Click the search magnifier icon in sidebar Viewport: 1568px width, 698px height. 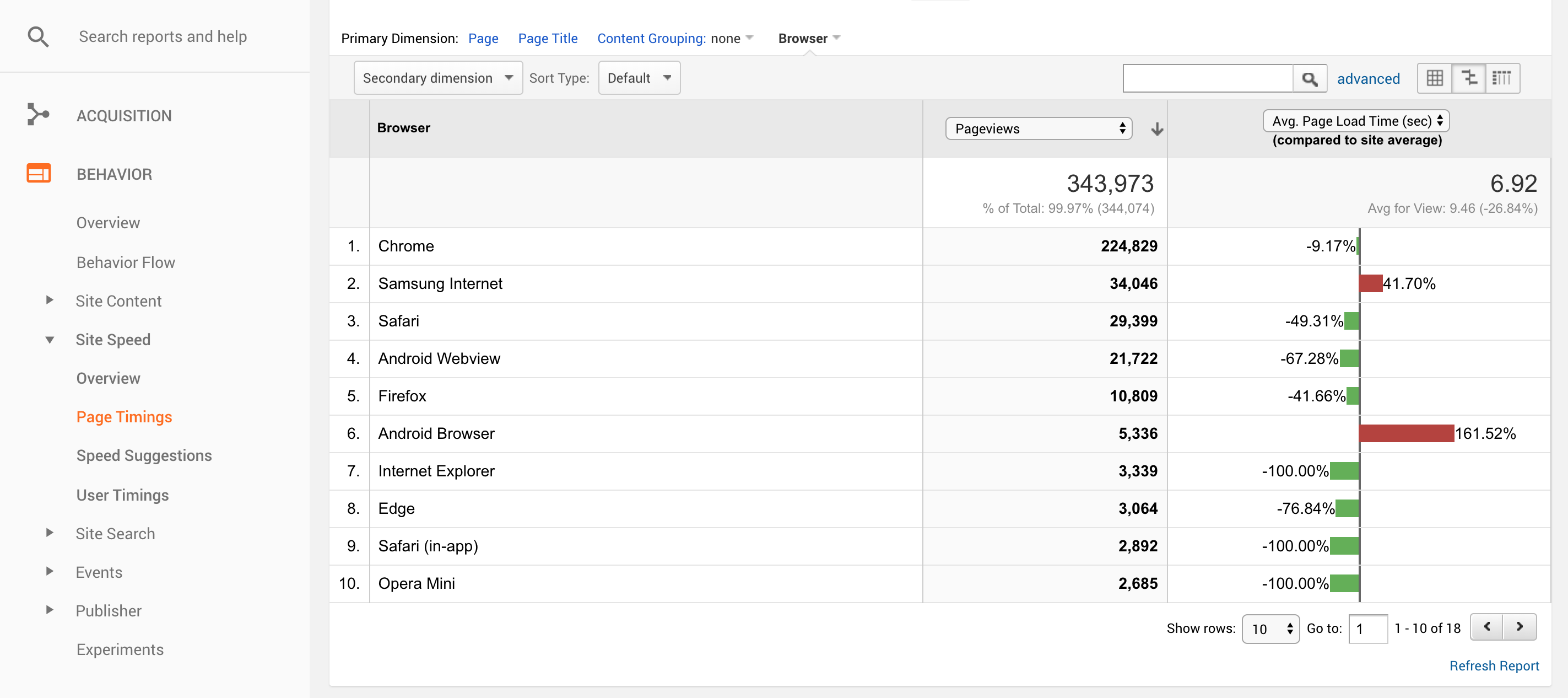[39, 37]
